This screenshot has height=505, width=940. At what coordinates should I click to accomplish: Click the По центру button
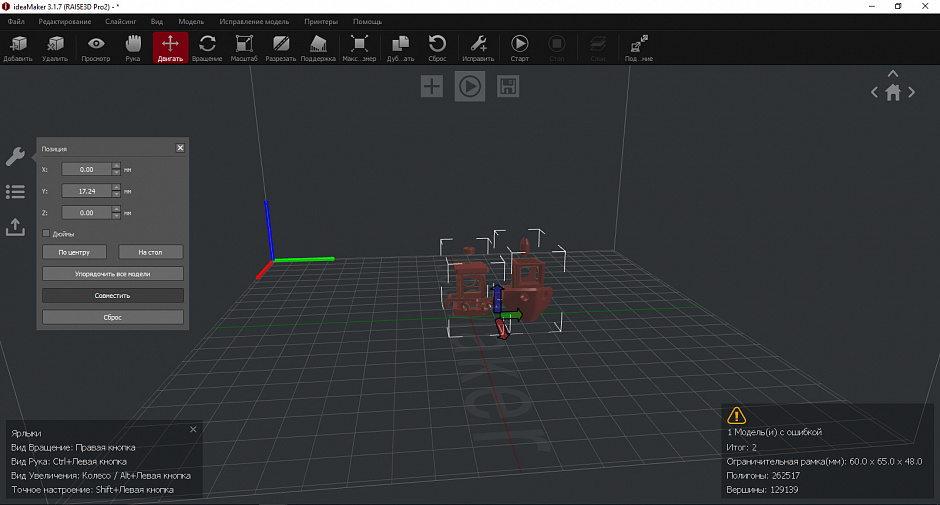click(74, 252)
